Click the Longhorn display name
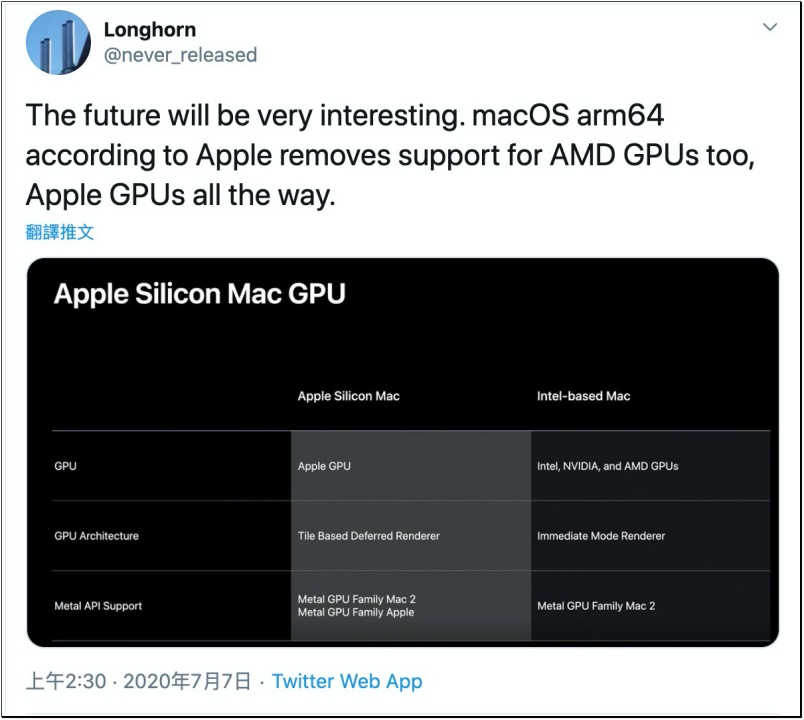 pyautogui.click(x=150, y=30)
